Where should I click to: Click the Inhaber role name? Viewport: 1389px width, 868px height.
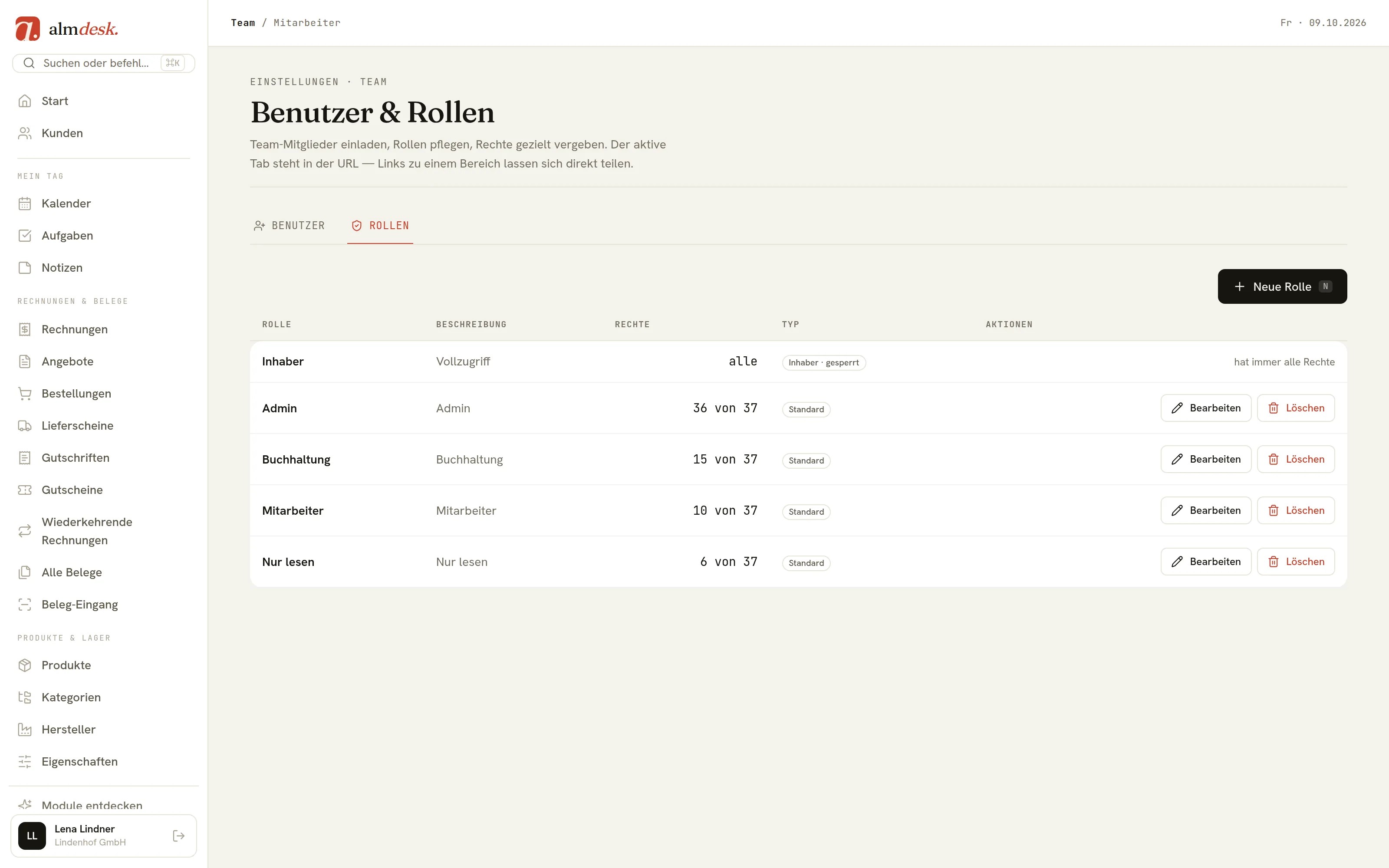coord(283,362)
